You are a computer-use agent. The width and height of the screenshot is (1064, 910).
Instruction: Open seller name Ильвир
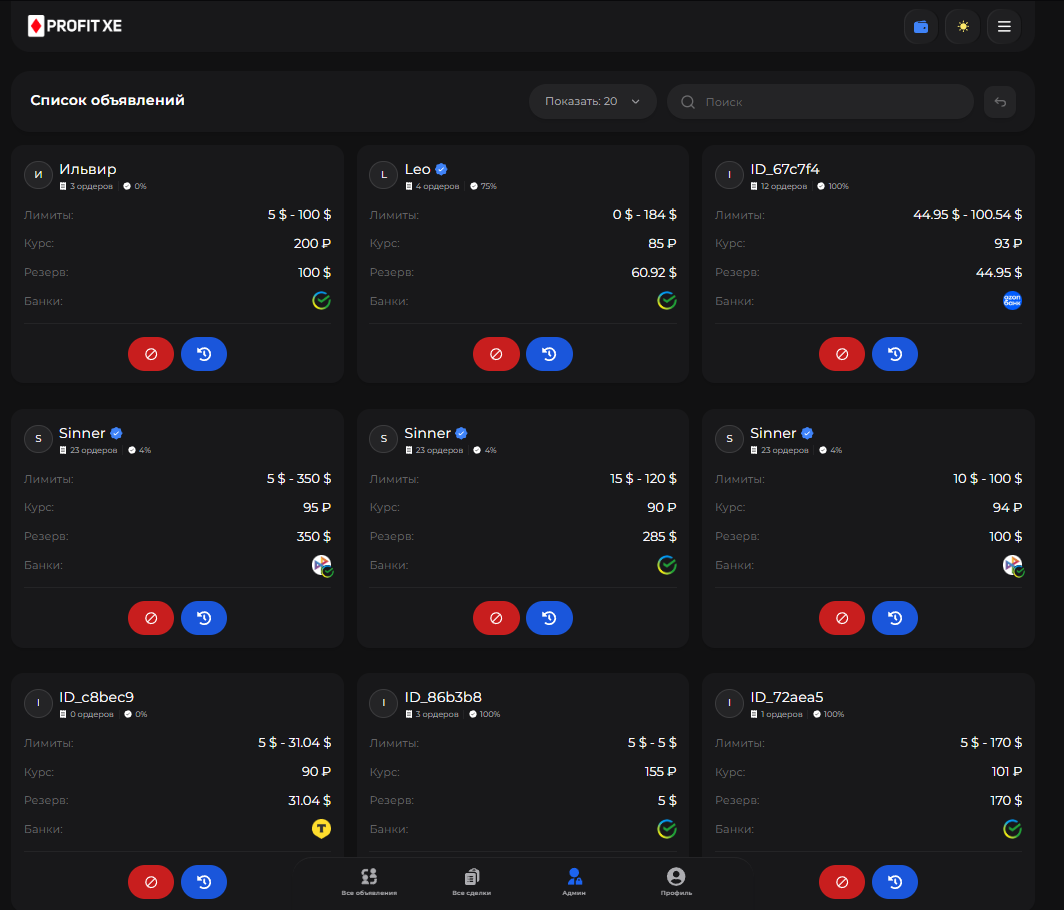tap(88, 169)
